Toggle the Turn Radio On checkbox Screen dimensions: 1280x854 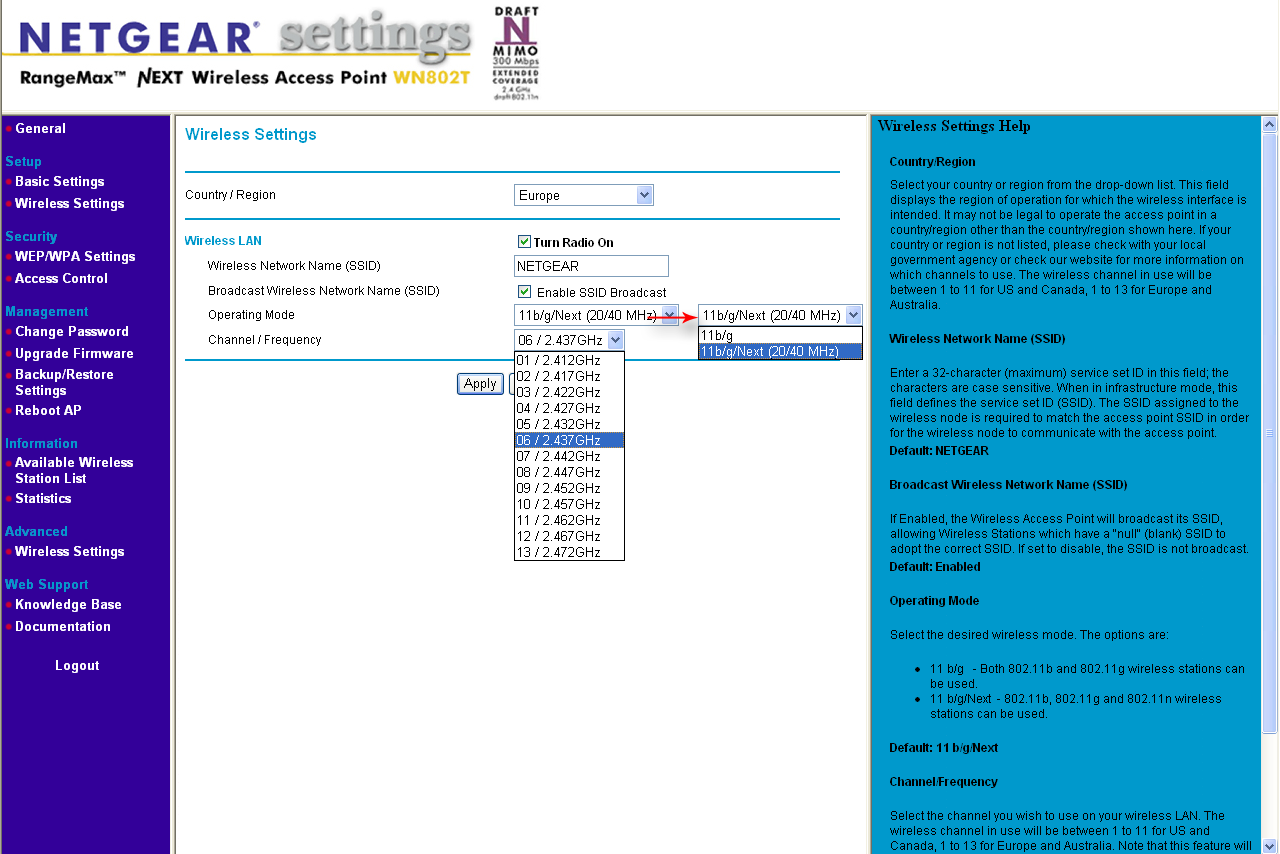point(524,242)
